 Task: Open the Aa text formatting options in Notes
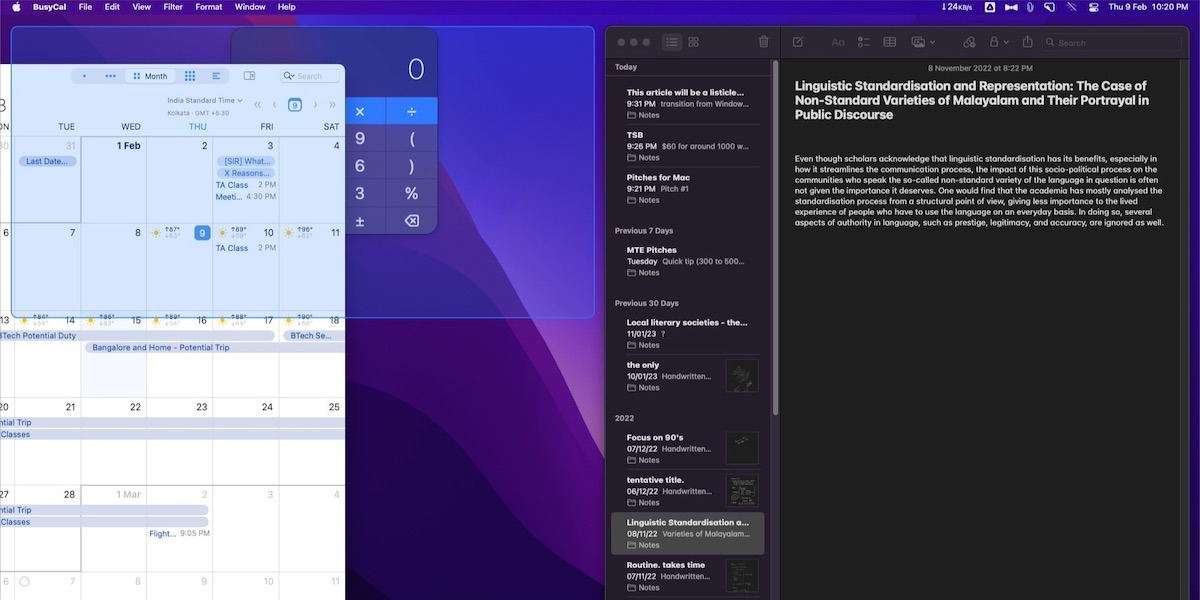tap(838, 42)
